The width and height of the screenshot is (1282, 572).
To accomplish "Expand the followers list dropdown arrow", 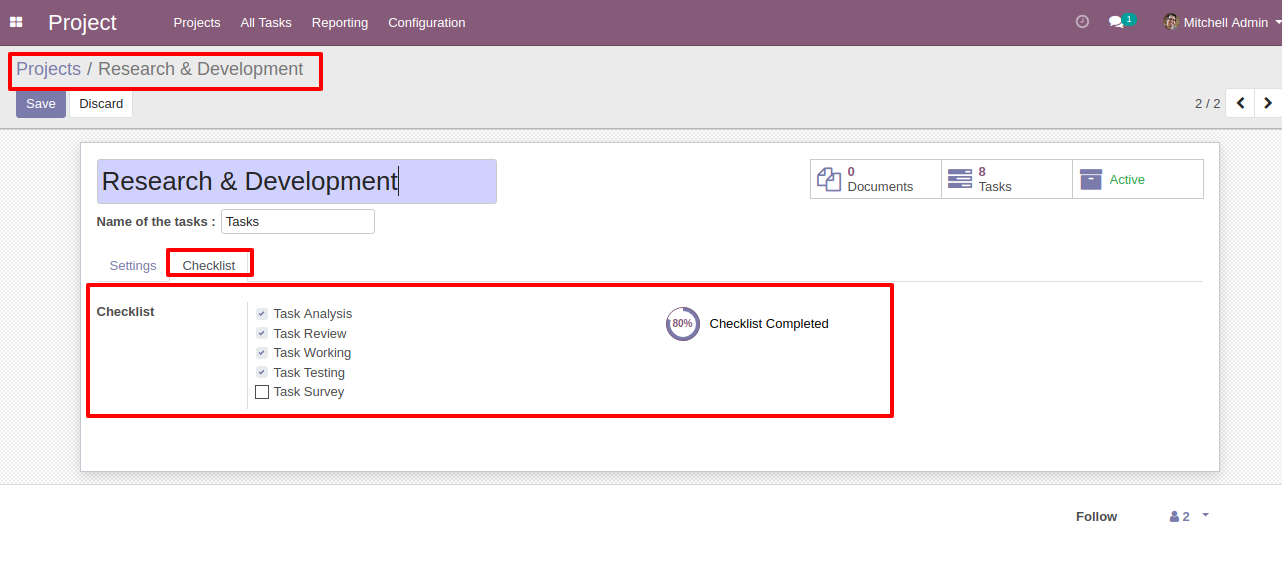I will (1205, 515).
